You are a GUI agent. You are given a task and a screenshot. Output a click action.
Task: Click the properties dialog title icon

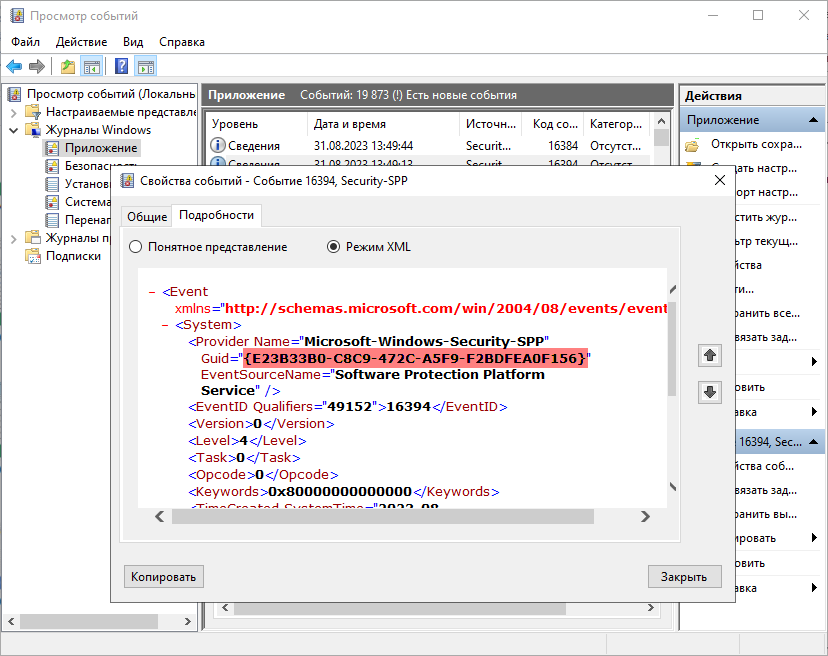pyautogui.click(x=127, y=181)
